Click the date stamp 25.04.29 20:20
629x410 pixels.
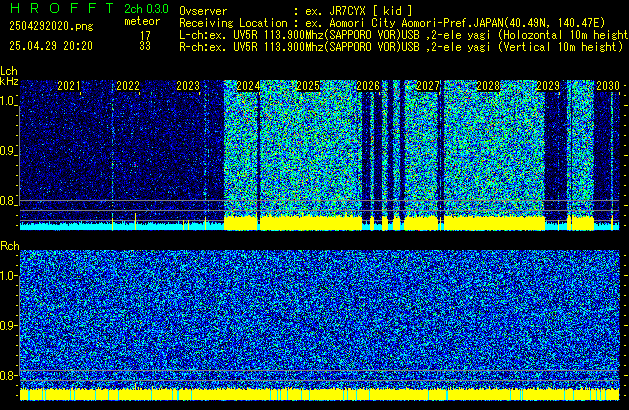51,46
